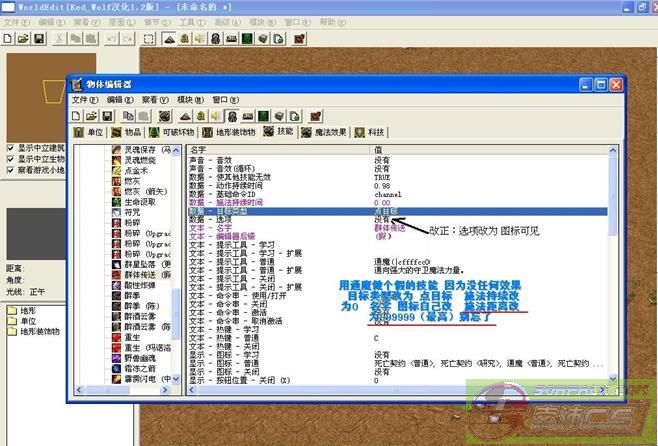Expand the 单位 folder in the tree

(10, 321)
